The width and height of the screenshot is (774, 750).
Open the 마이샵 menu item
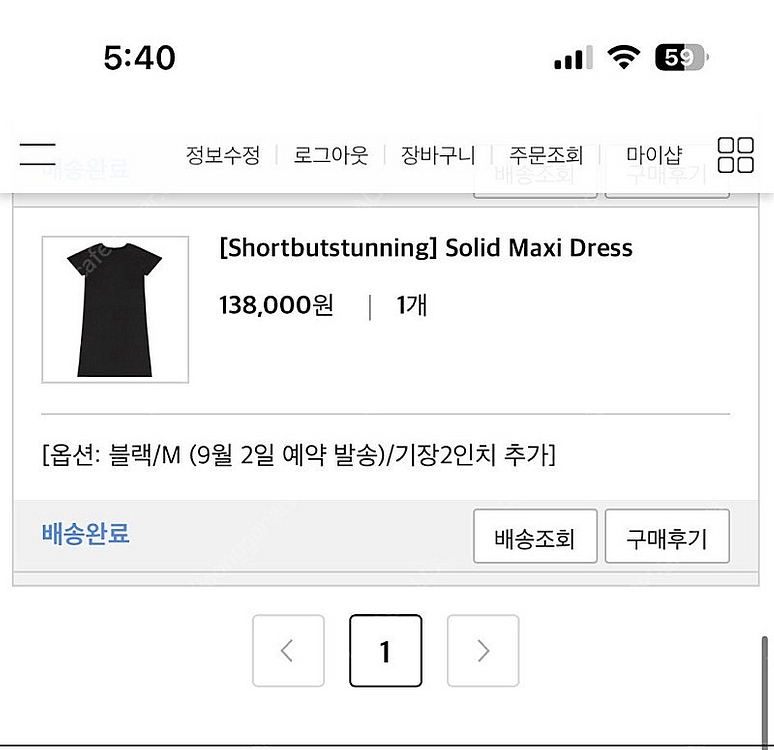point(654,155)
